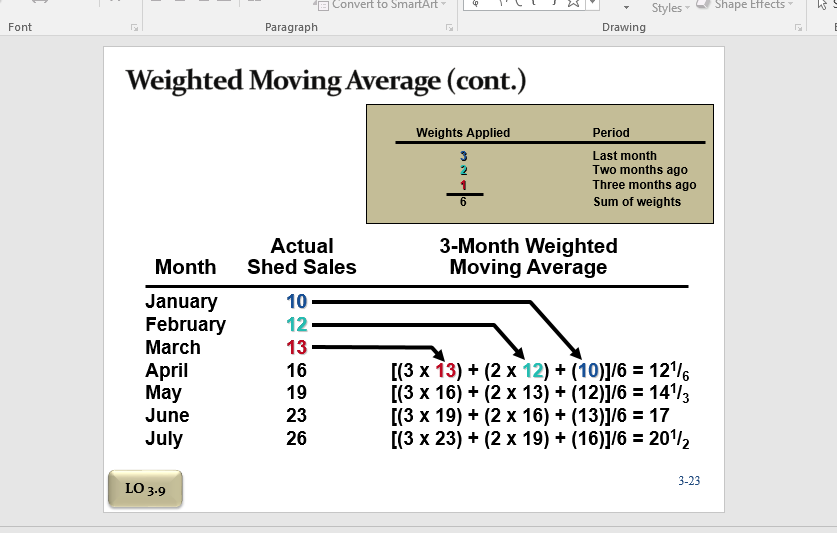Select the 'March' row label
The image size is (837, 533).
point(172,348)
